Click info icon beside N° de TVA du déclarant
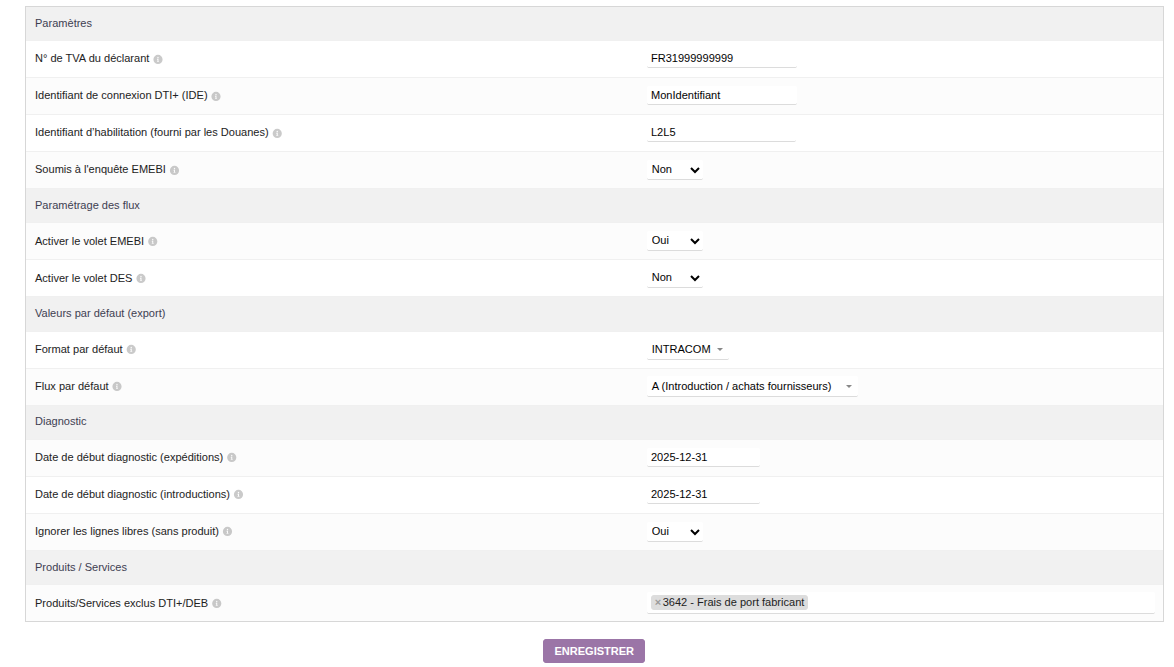The height and width of the screenshot is (667, 1174). tap(158, 59)
